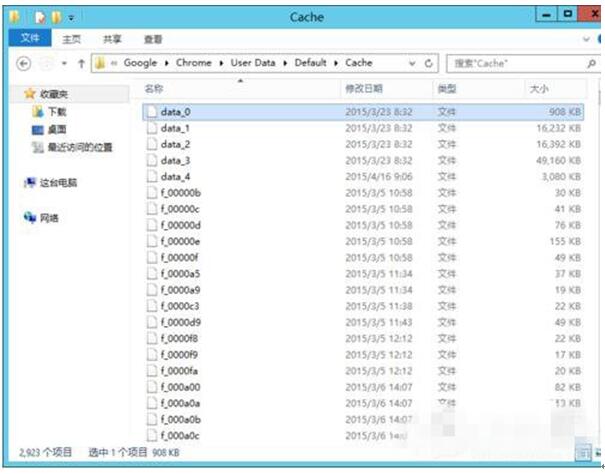Expand the ribbon chevron

pyautogui.click(x=586, y=39)
